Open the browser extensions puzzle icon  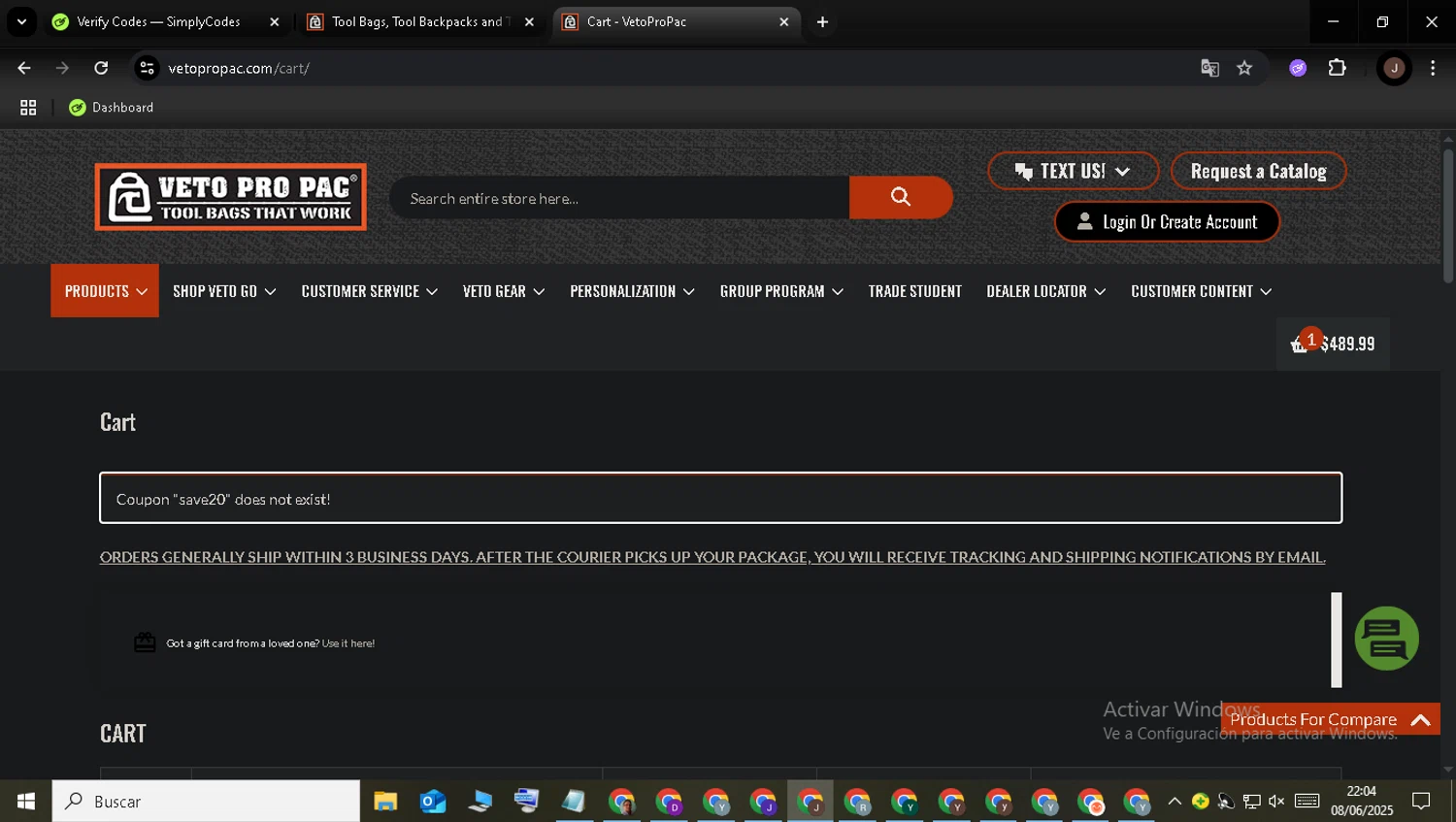pyautogui.click(x=1337, y=68)
